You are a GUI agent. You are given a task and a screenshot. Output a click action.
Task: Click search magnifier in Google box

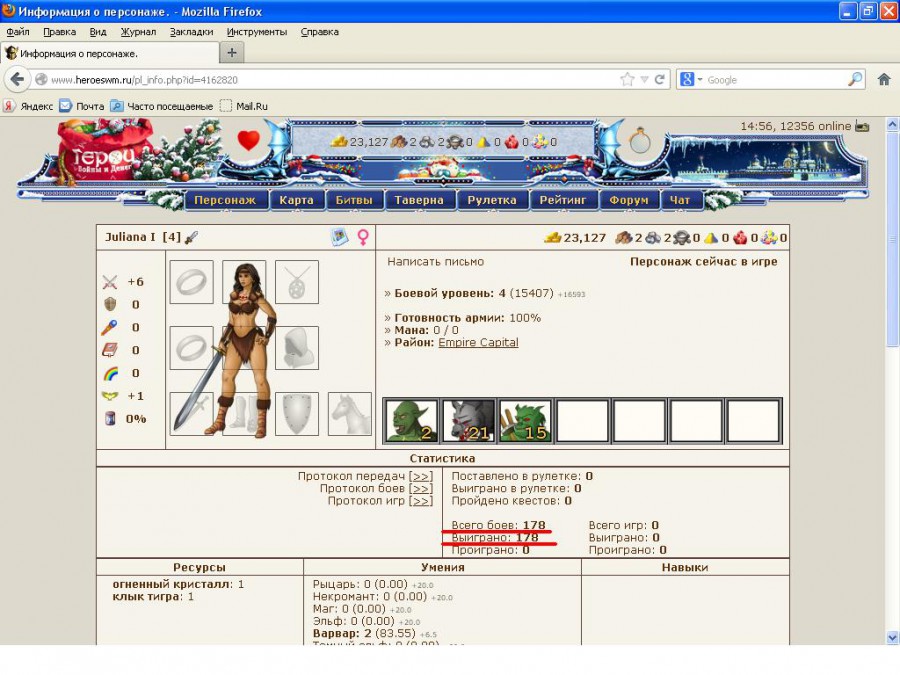tap(855, 79)
